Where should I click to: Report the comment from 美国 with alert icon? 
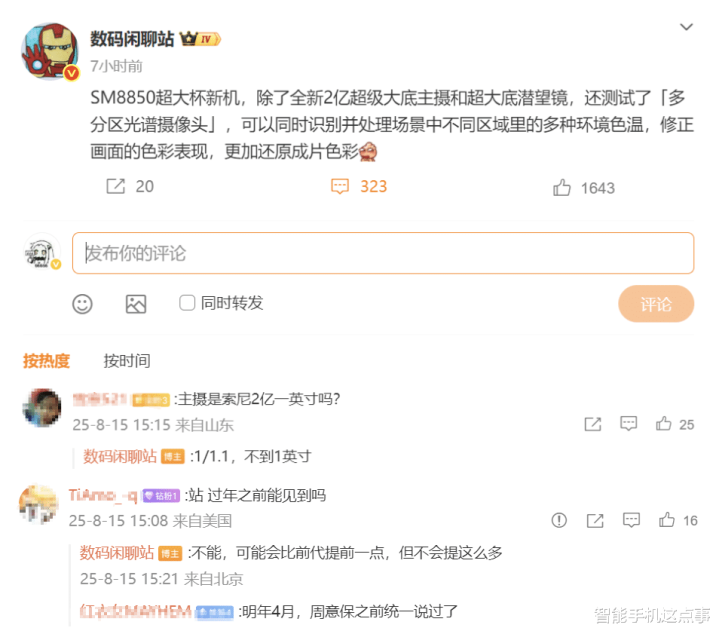click(559, 520)
